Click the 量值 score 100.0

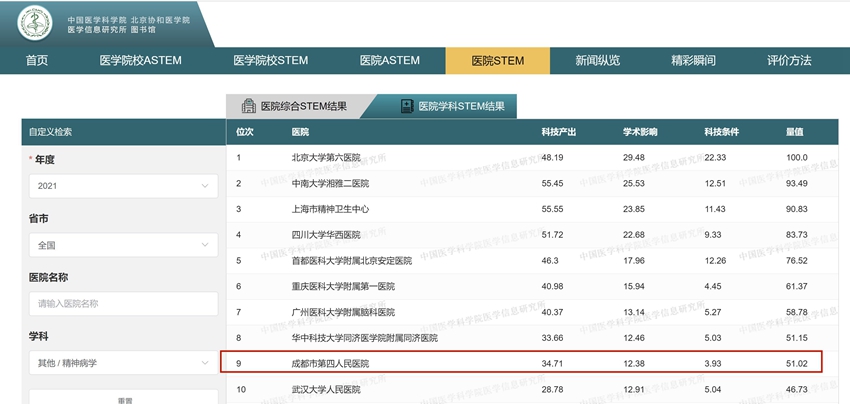797,158
